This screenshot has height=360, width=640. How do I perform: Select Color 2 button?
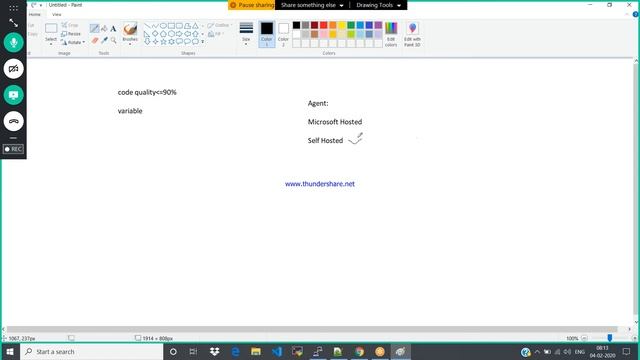(x=283, y=34)
